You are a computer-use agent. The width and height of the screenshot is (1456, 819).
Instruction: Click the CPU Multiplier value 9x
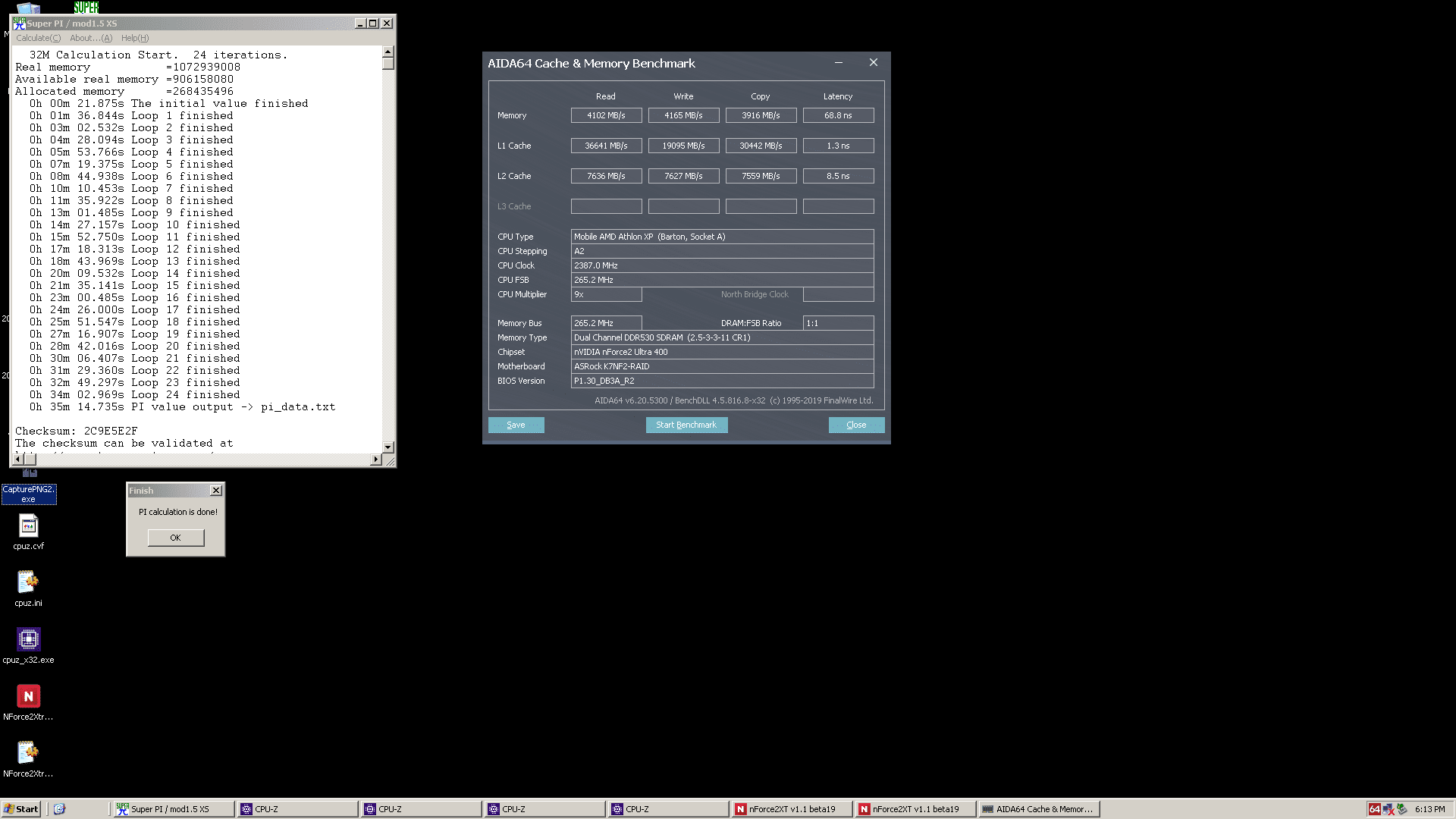606,294
